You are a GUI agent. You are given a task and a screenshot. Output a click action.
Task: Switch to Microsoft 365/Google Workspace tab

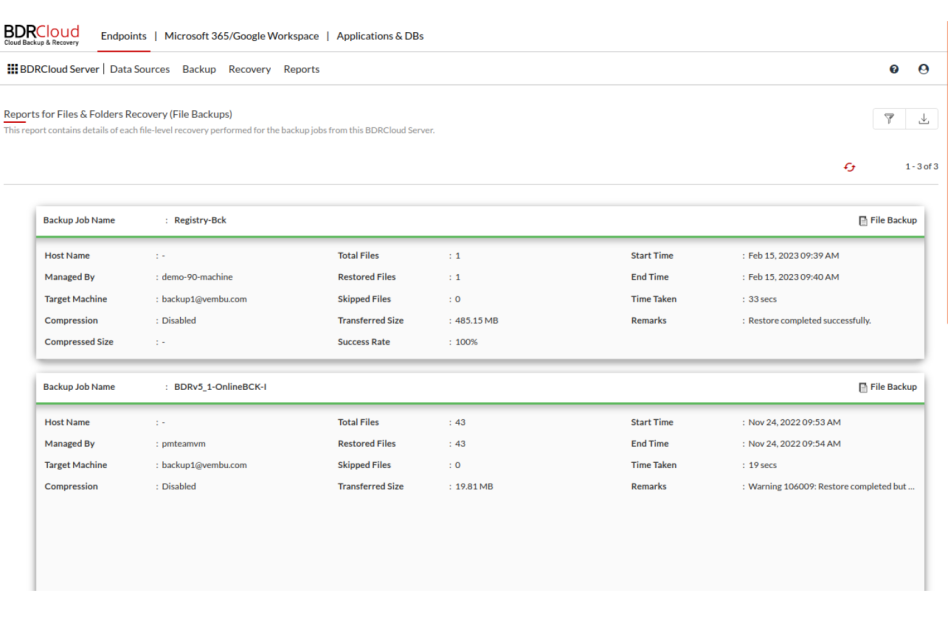(x=241, y=36)
